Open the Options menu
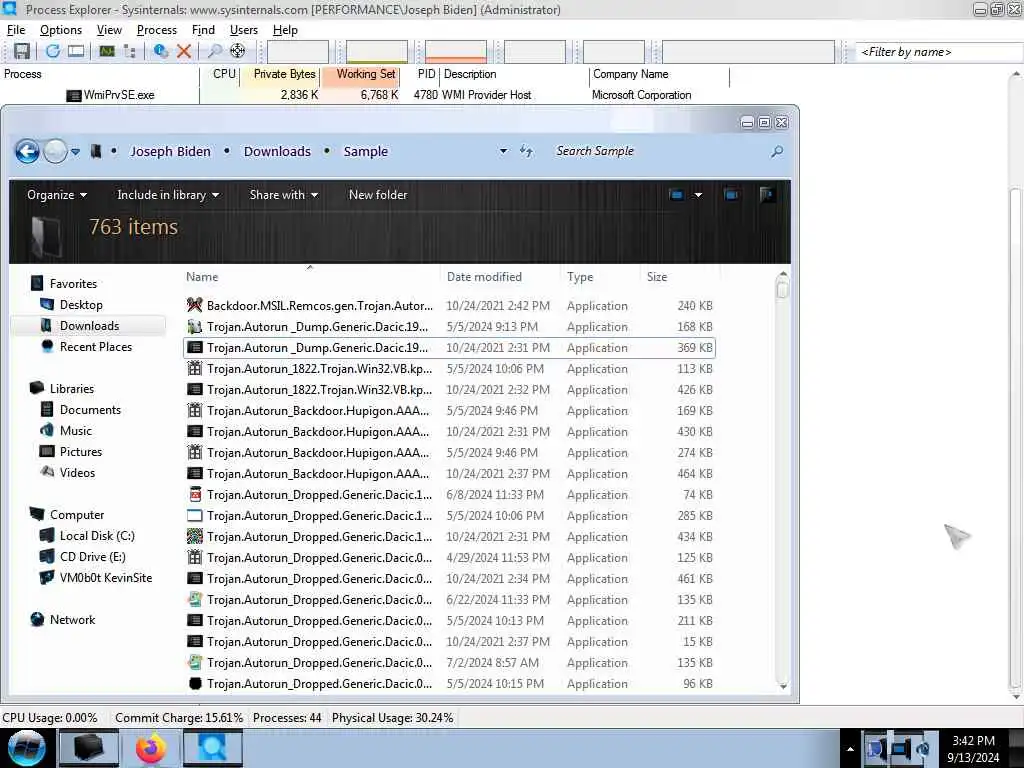Screen dimensions: 1024x768 coord(61,30)
